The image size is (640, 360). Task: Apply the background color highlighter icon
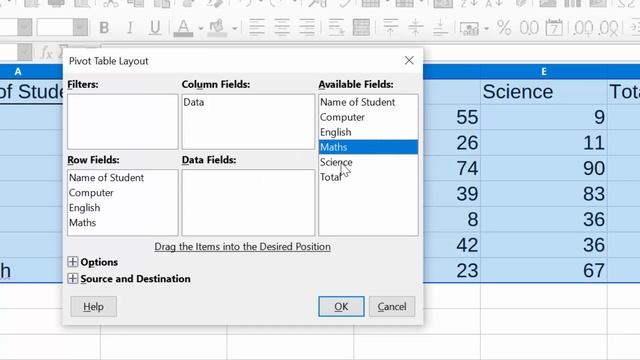pyautogui.click(x=217, y=28)
